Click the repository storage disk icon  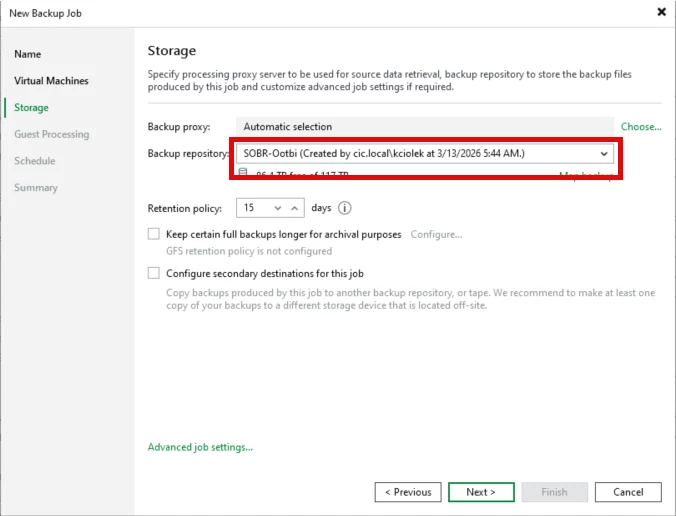242,174
